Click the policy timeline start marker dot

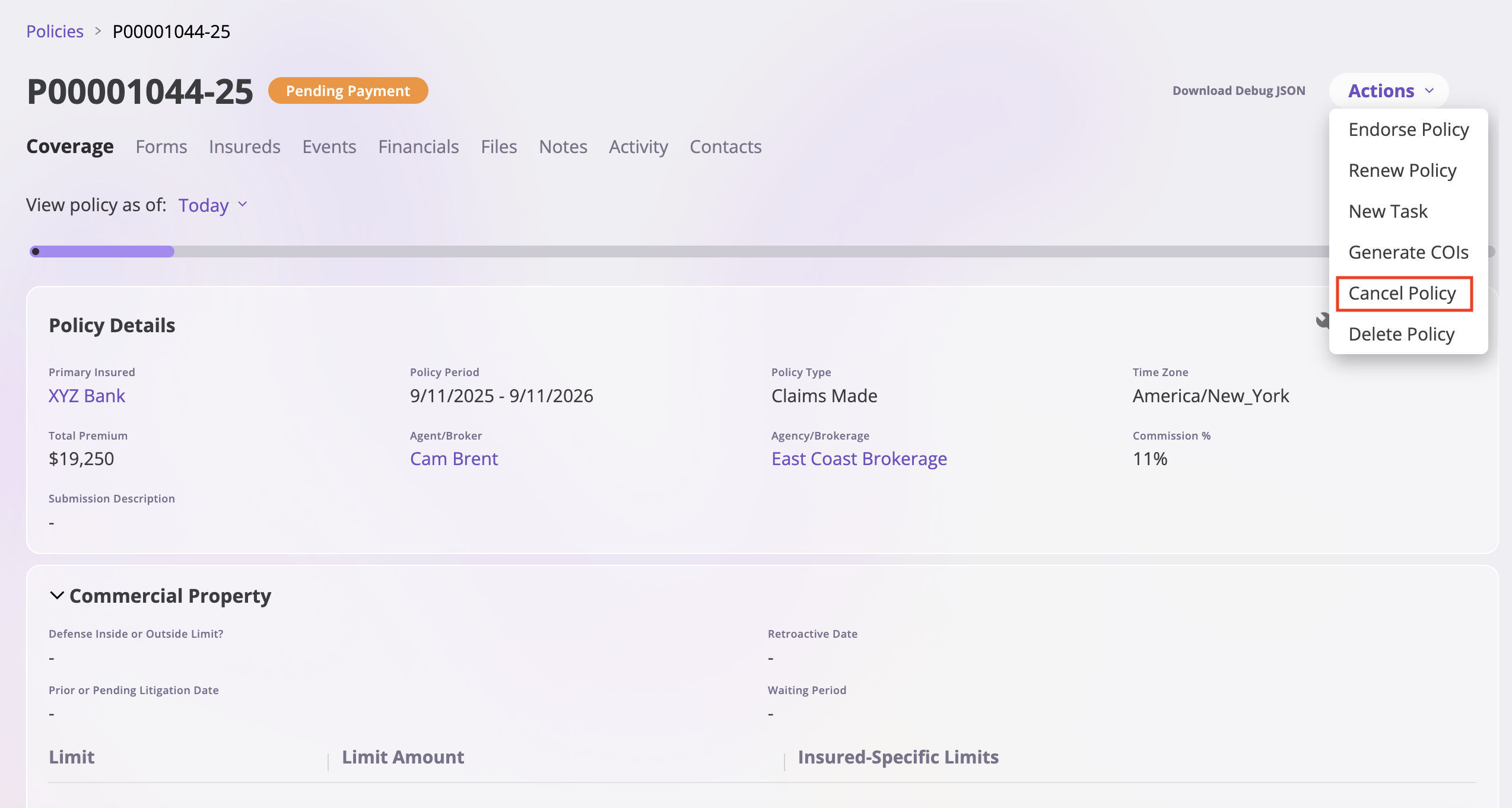pyautogui.click(x=36, y=252)
